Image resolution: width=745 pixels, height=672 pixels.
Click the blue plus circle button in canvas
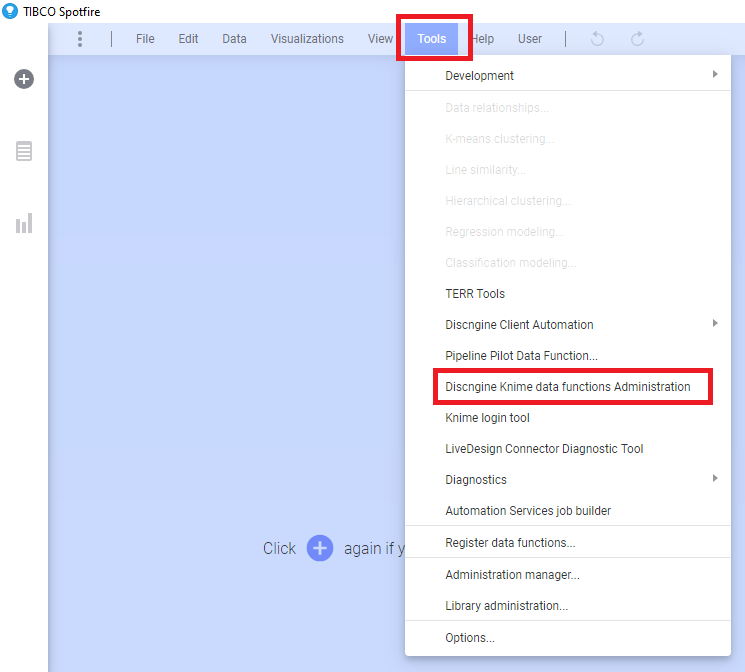click(320, 548)
